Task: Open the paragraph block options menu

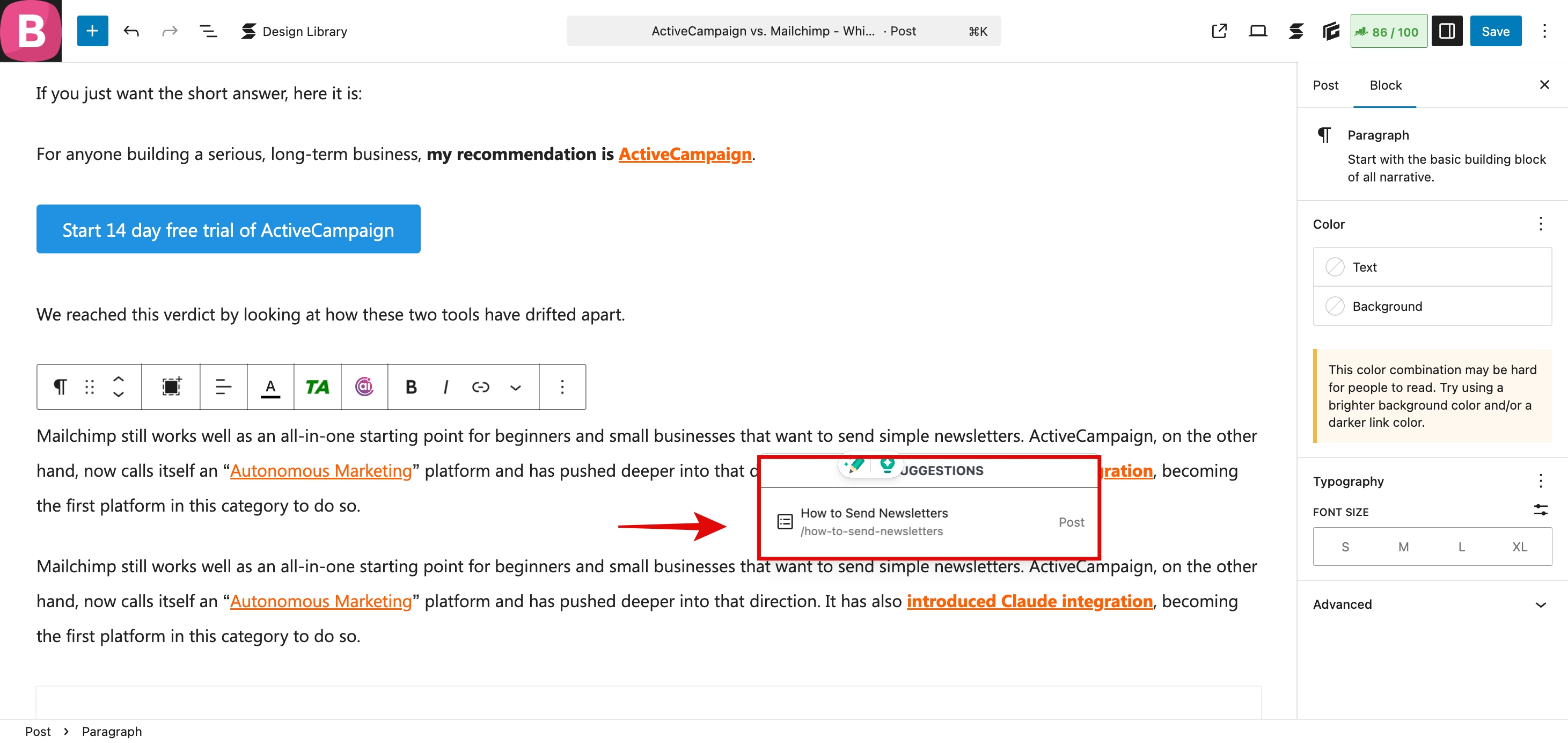Action: [561, 387]
